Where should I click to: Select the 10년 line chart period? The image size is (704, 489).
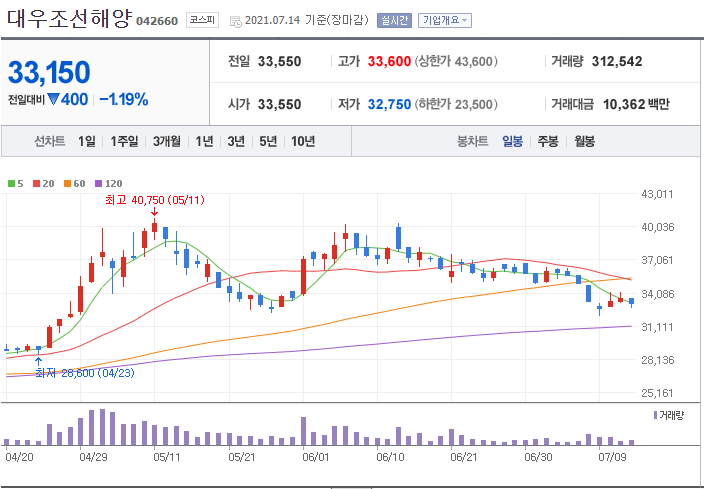(x=303, y=141)
